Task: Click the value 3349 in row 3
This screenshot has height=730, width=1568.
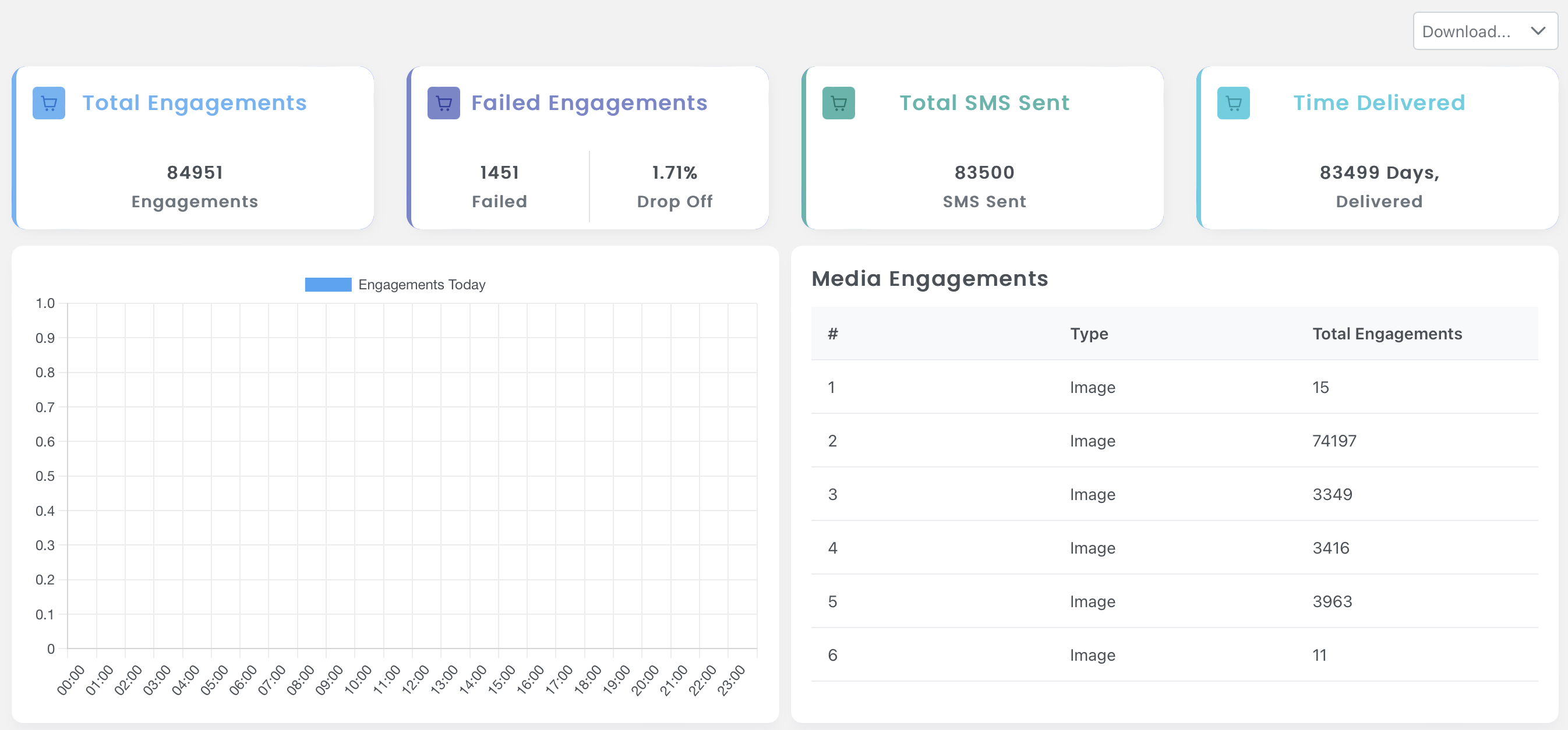Action: click(x=1332, y=494)
